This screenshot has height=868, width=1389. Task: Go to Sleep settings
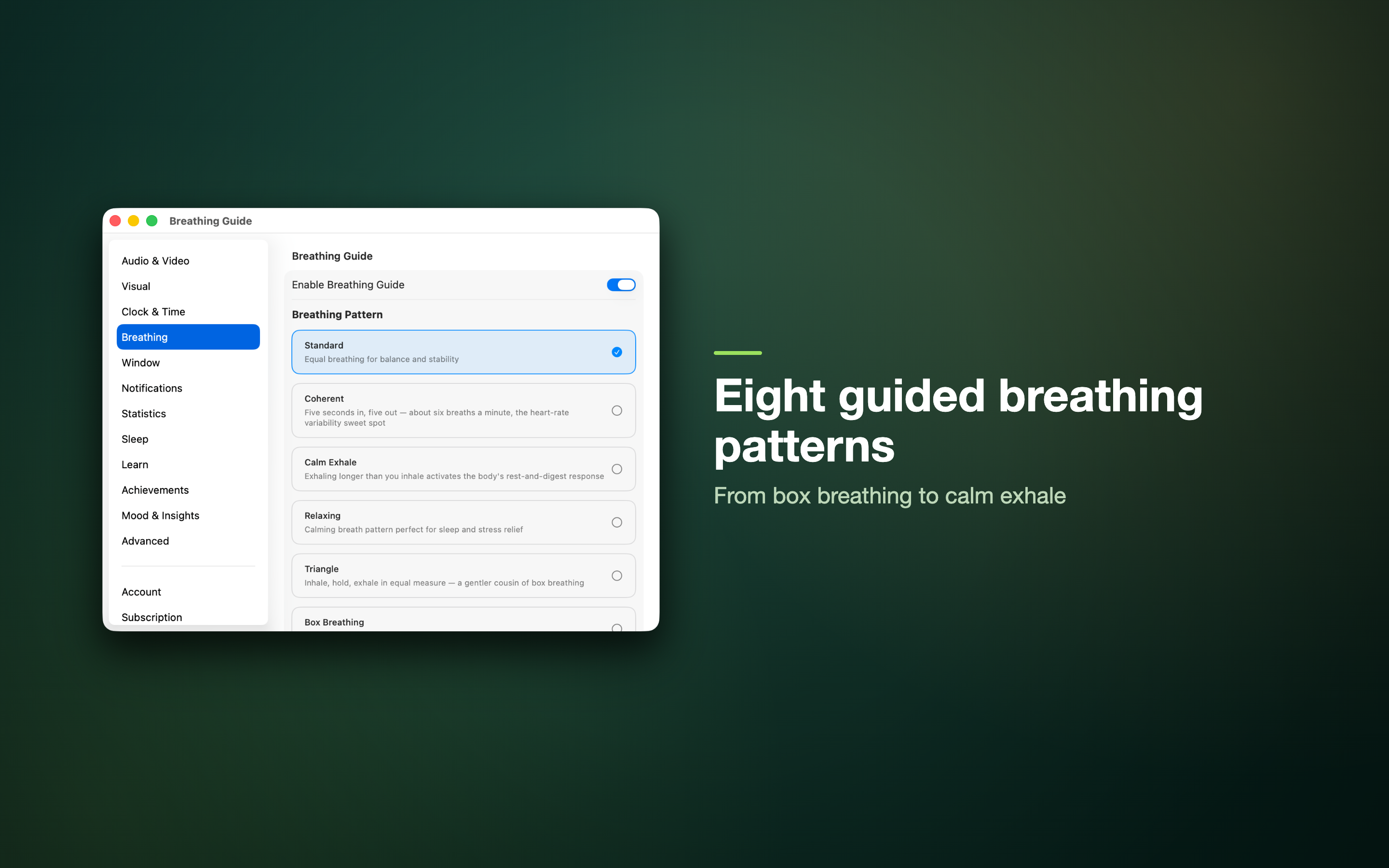(188, 439)
